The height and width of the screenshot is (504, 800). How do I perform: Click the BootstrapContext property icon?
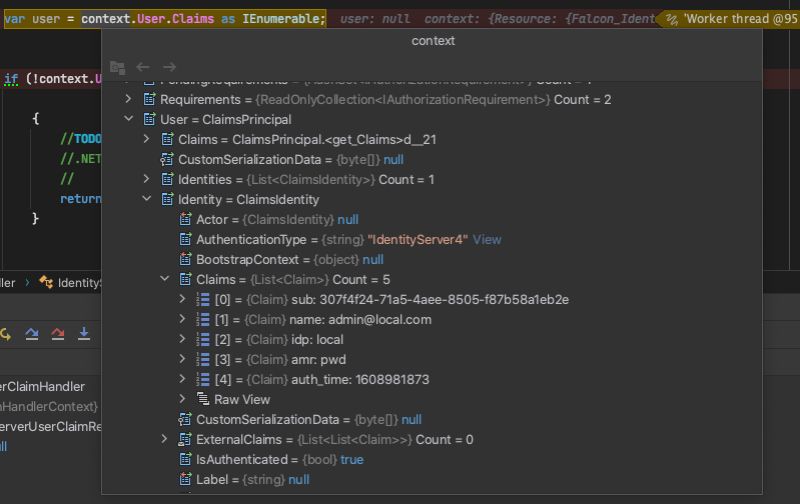[x=185, y=259]
